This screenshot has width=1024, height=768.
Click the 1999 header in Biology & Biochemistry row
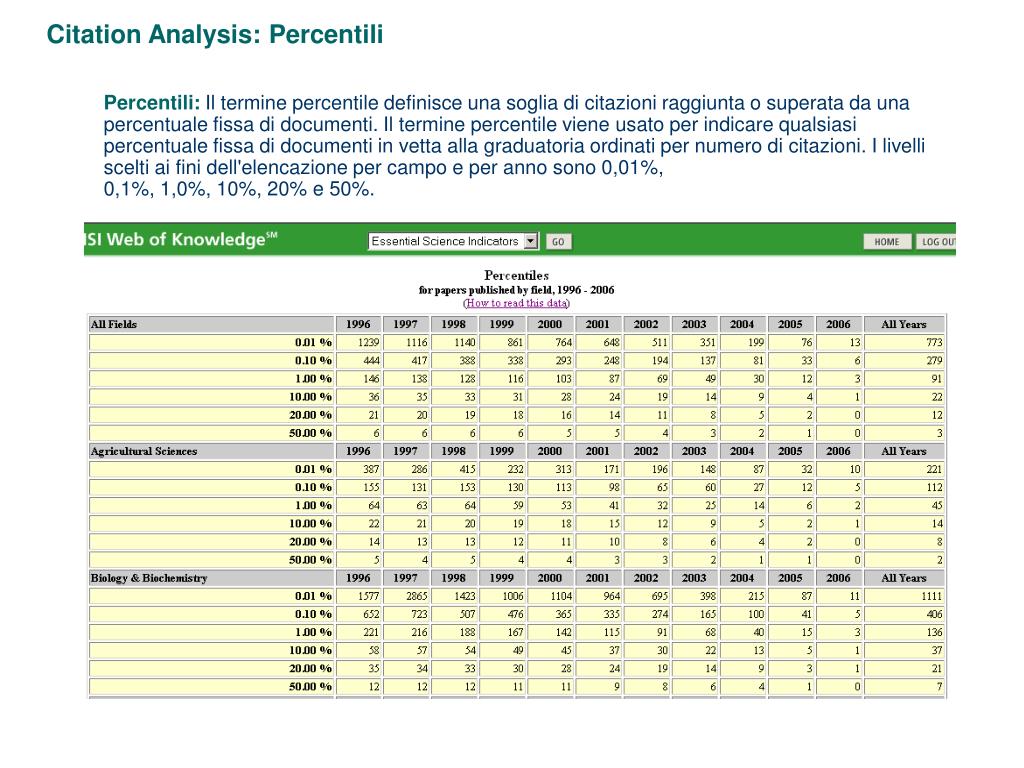pos(502,578)
